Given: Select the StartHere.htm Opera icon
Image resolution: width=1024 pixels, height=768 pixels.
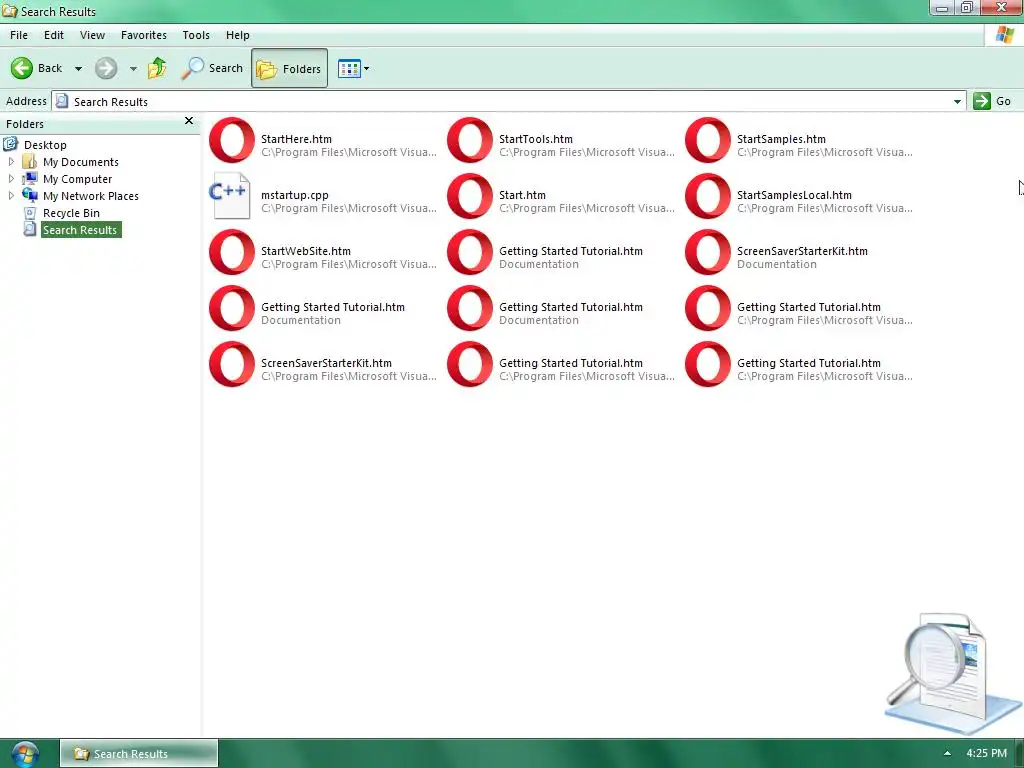Looking at the screenshot, I should click(232, 140).
